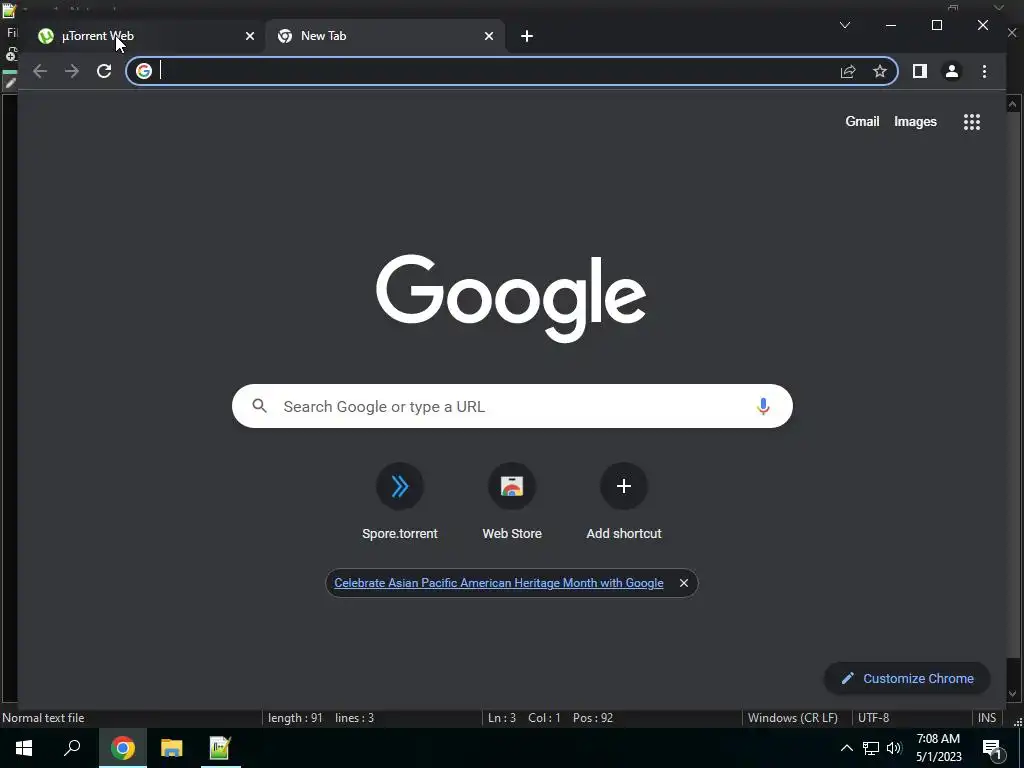Show hidden system tray icons
Screen dimensions: 1024x768
(x=846, y=748)
